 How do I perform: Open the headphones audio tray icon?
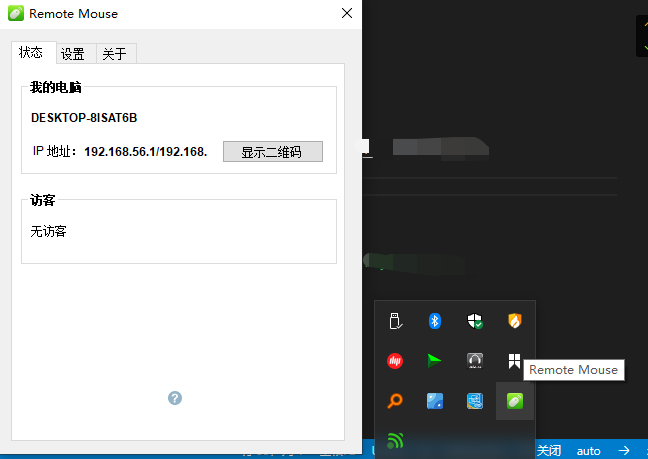pos(474,361)
